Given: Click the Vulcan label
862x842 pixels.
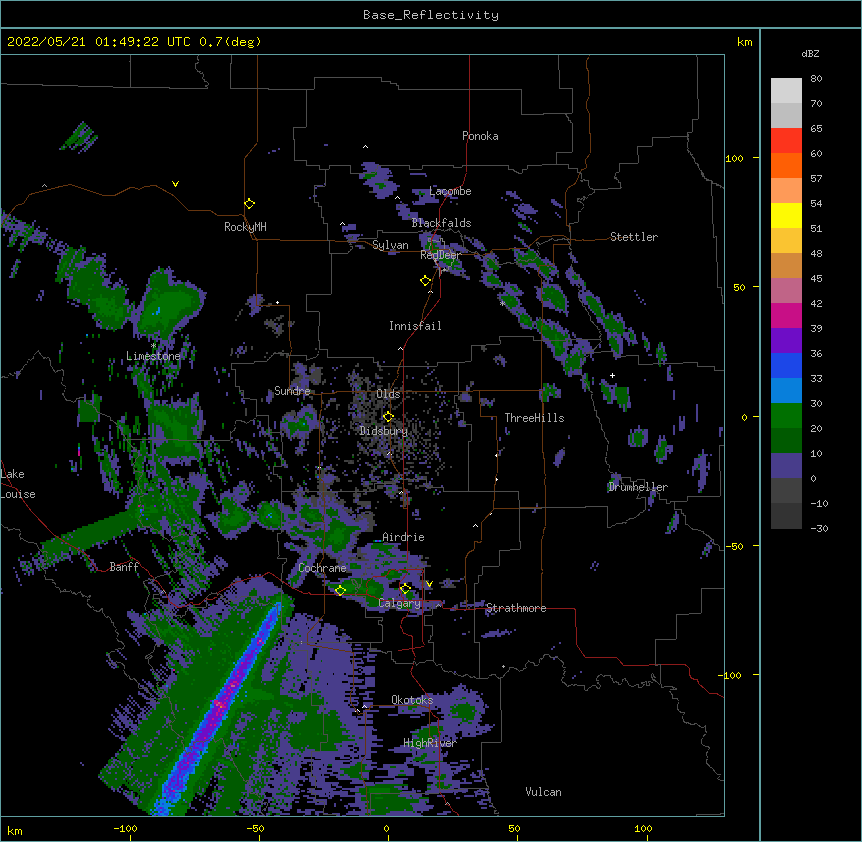Looking at the screenshot, I should pos(543,792).
